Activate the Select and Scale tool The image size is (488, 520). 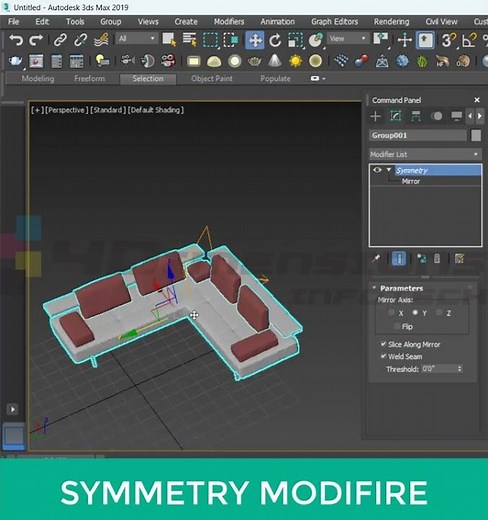click(x=295, y=40)
